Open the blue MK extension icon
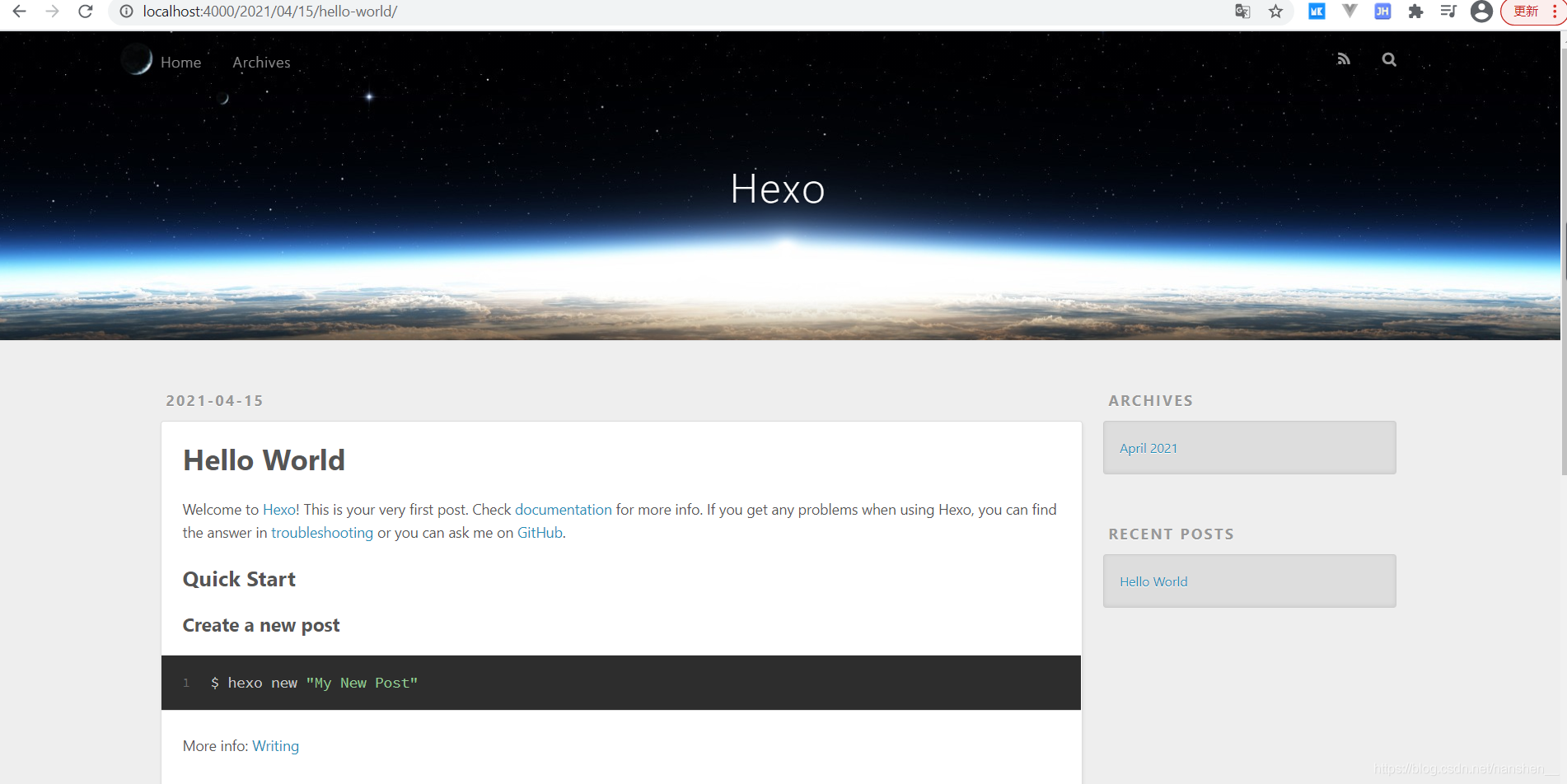Image resolution: width=1567 pixels, height=784 pixels. [1317, 12]
